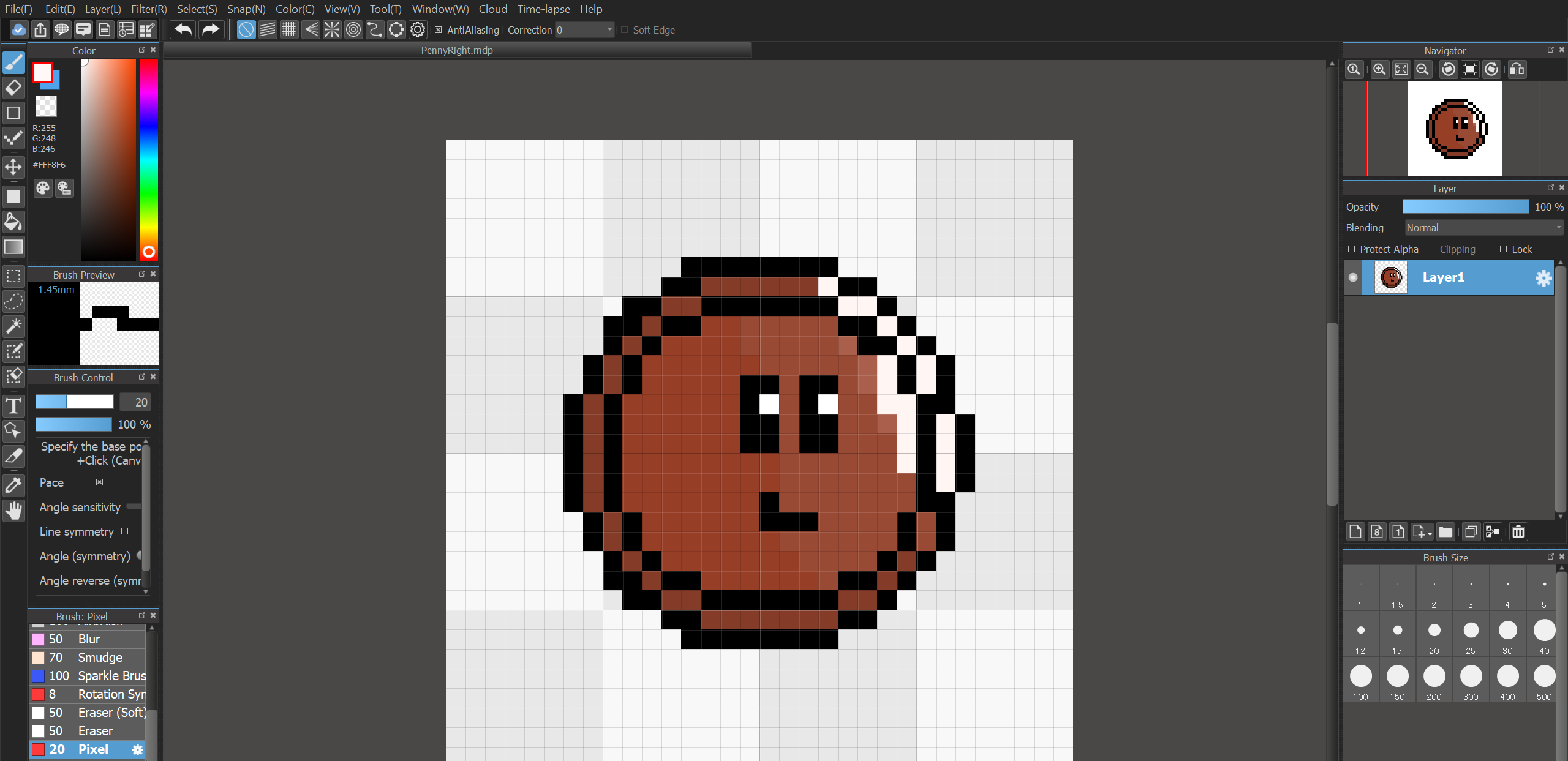Choose brush size 100 preset

tap(1360, 677)
